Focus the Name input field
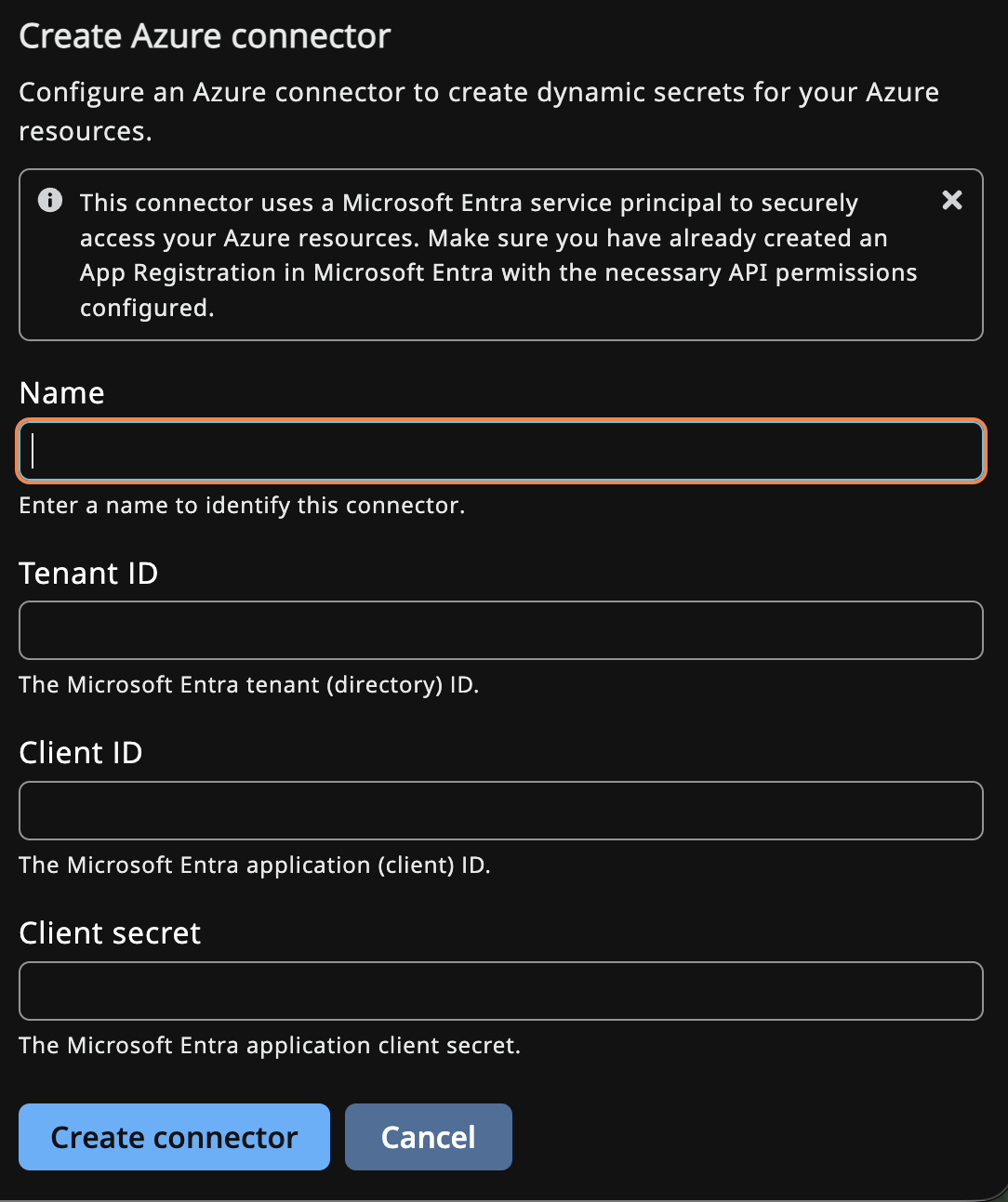The width and height of the screenshot is (1008, 1202). tap(501, 451)
